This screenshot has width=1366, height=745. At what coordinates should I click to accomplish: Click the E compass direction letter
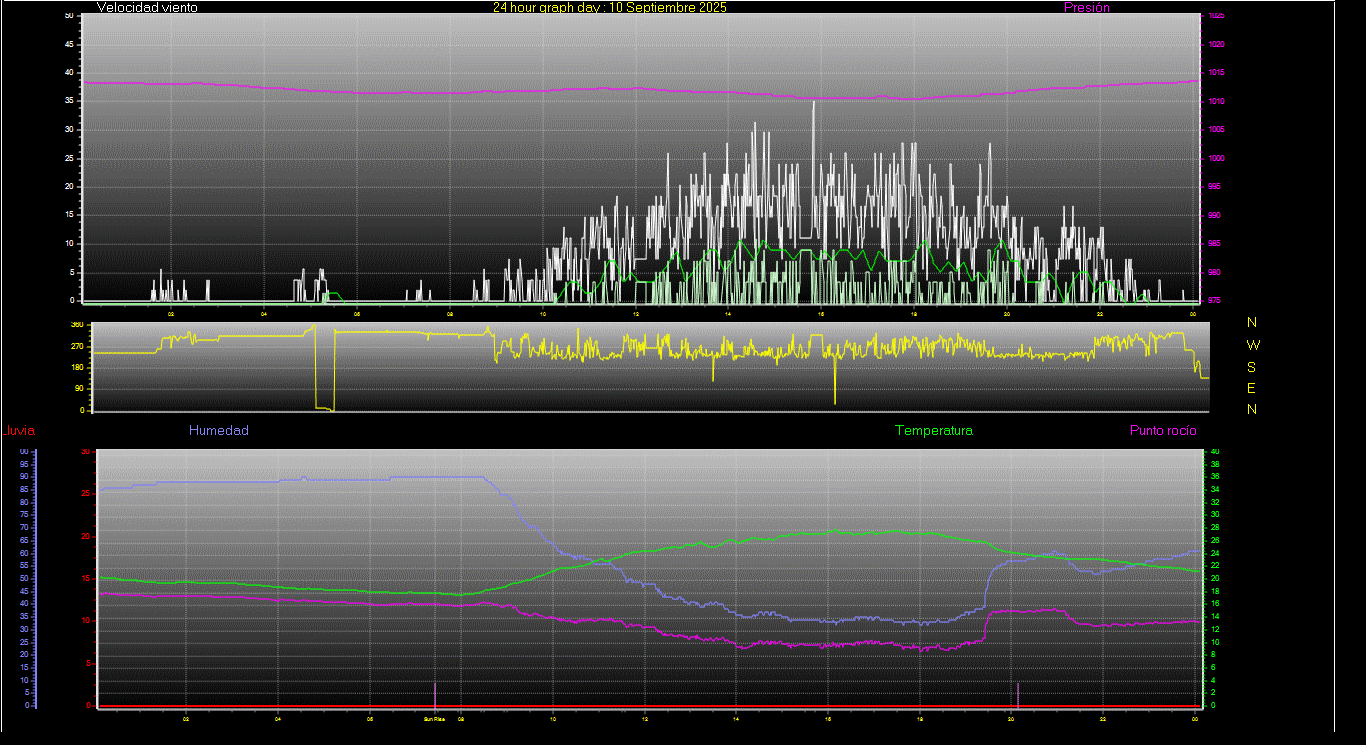point(1252,388)
